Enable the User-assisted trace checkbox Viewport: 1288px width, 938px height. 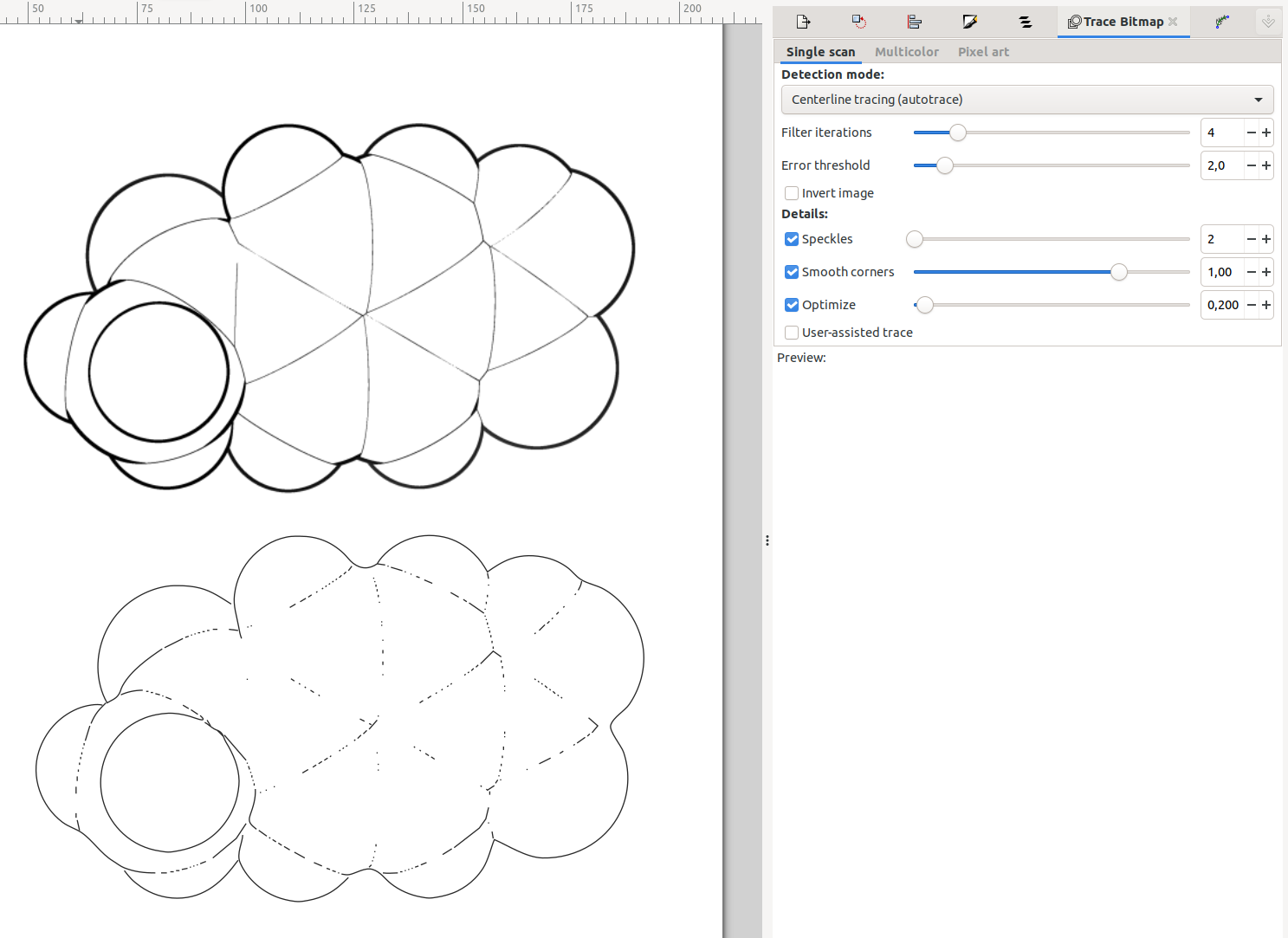(792, 333)
